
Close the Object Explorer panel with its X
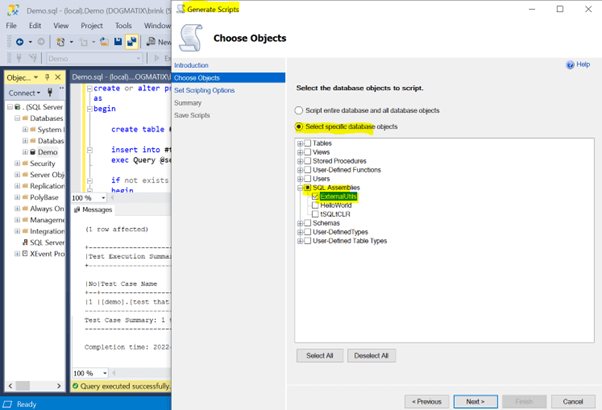(58, 77)
